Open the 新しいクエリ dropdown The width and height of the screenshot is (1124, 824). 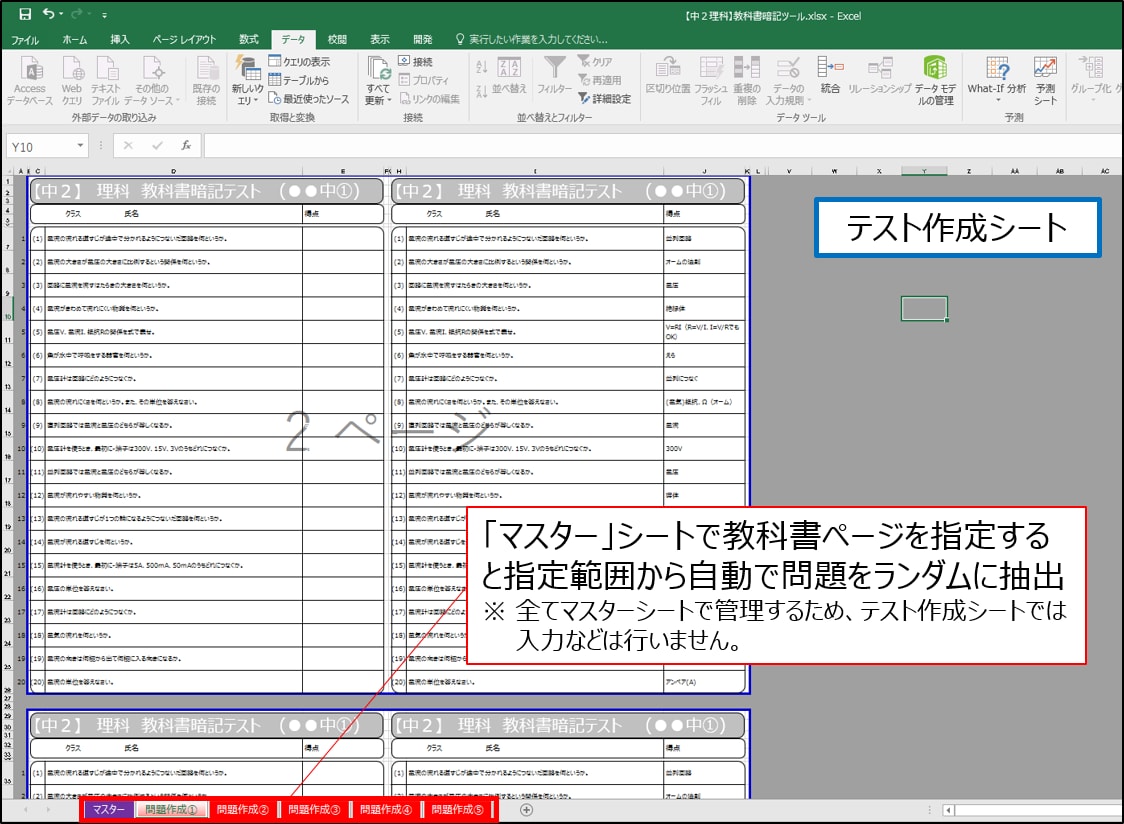point(247,80)
